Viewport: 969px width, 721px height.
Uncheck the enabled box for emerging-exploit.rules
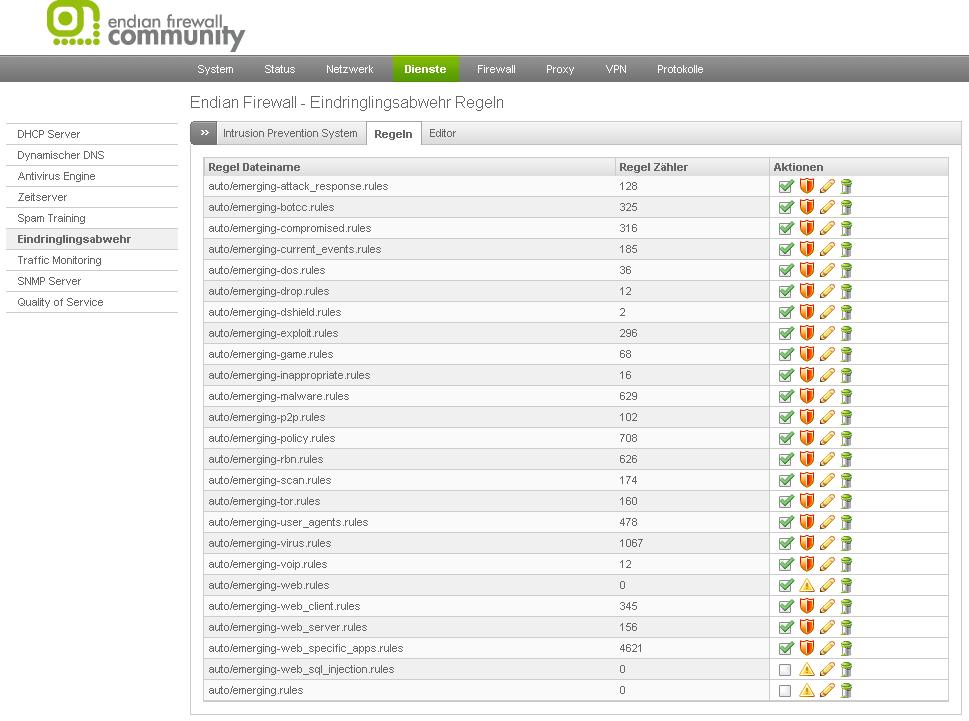tap(785, 333)
